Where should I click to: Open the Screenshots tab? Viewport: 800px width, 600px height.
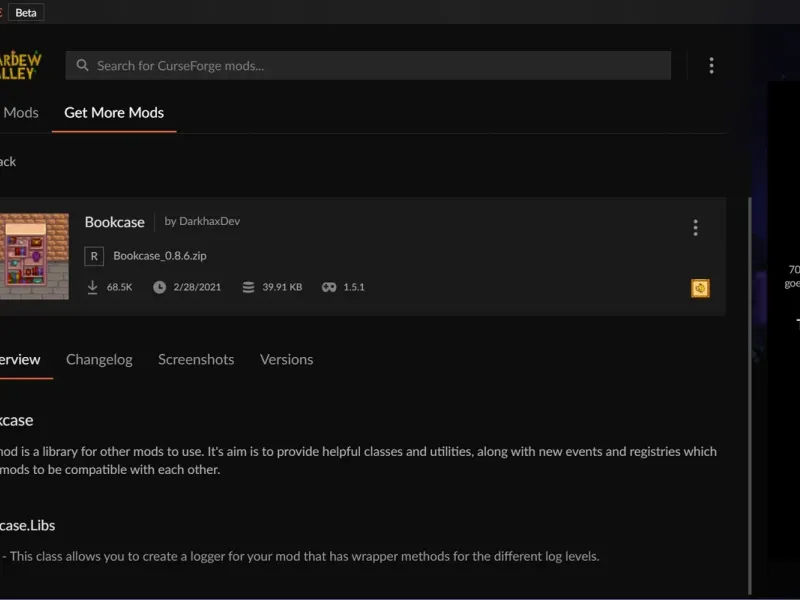[x=196, y=360]
